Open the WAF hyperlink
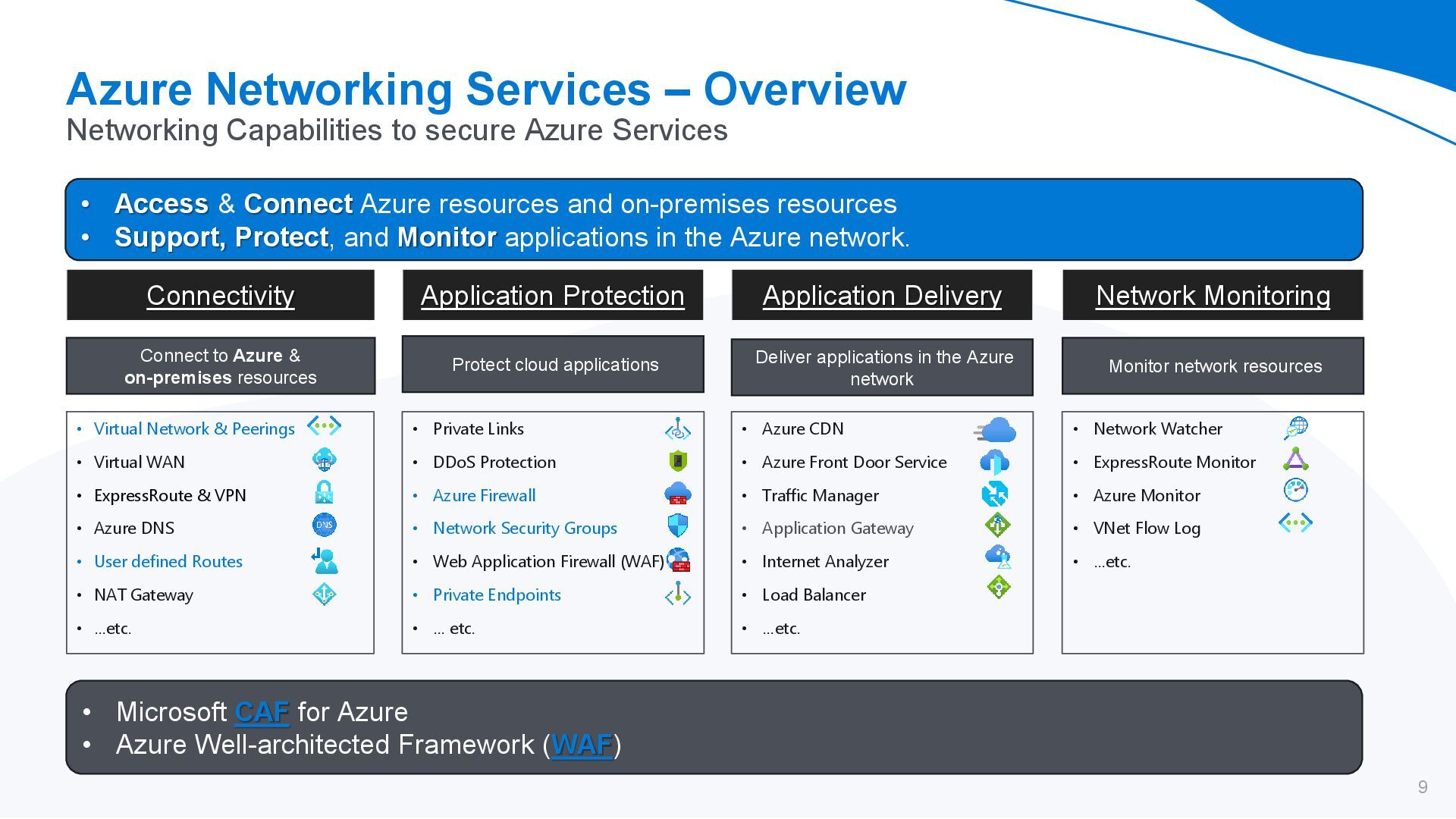 [x=581, y=745]
